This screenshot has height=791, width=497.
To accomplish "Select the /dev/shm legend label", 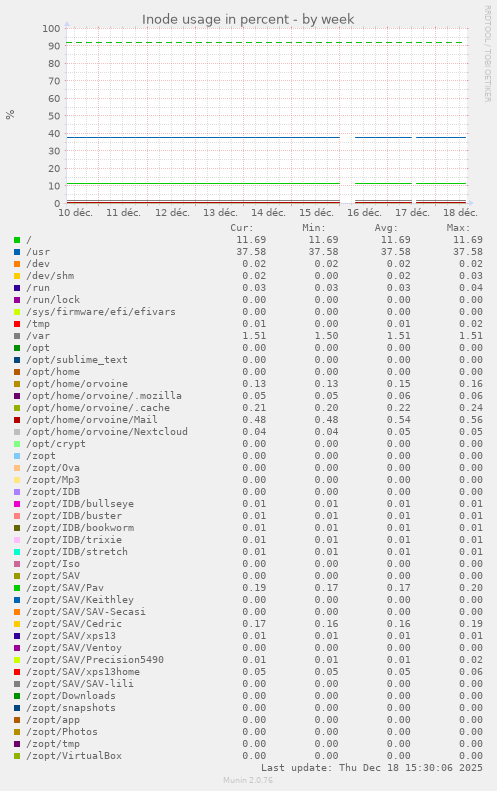I will click(x=50, y=276).
